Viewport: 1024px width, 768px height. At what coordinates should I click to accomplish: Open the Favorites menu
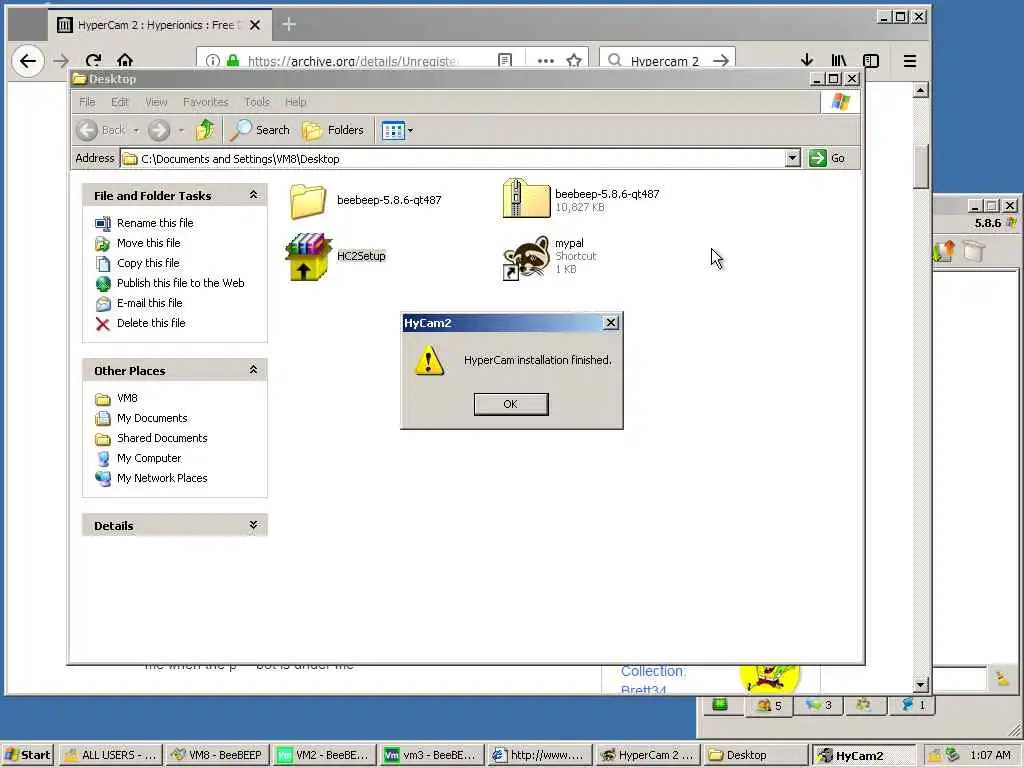pyautogui.click(x=206, y=102)
